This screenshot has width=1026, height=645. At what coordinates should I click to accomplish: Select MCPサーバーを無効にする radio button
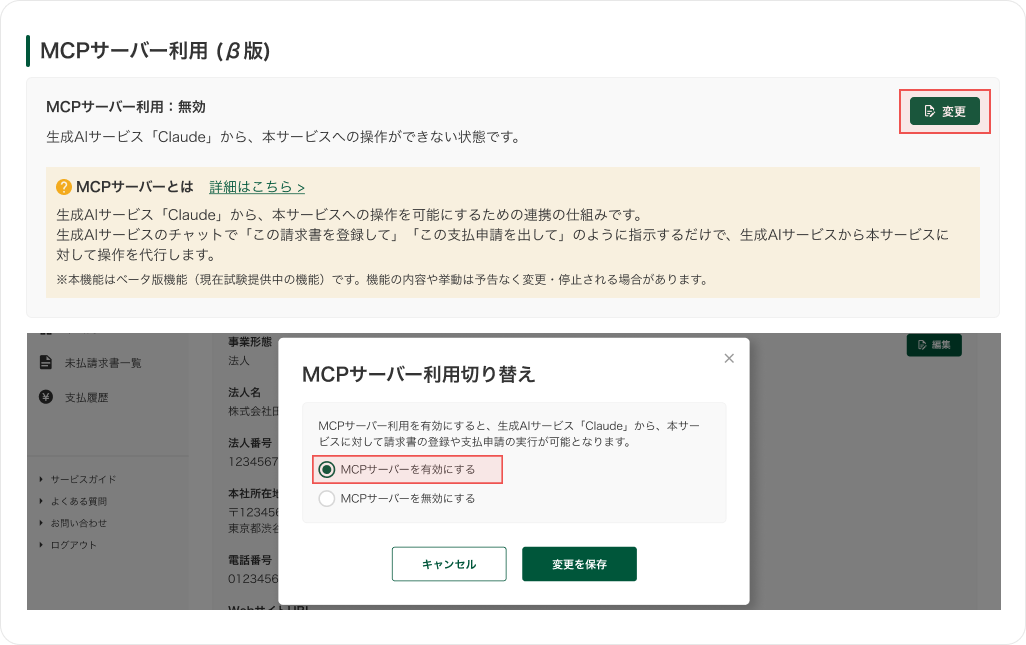click(x=327, y=498)
